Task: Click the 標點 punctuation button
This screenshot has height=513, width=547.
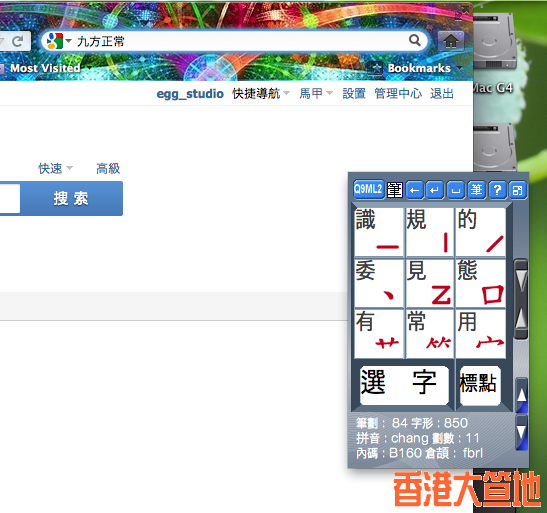Action: click(x=480, y=385)
